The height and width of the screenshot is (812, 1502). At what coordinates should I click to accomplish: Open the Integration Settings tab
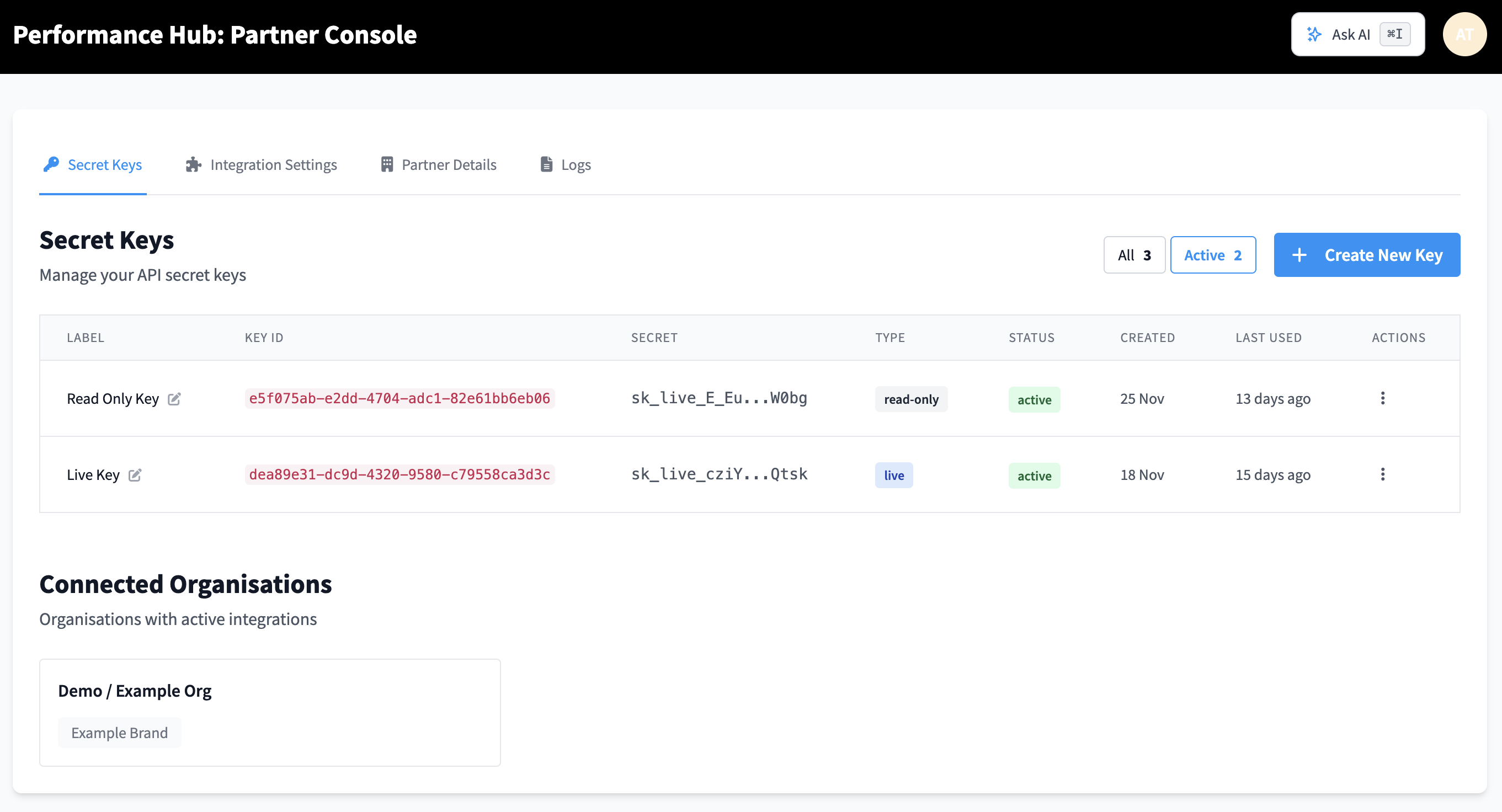click(261, 165)
